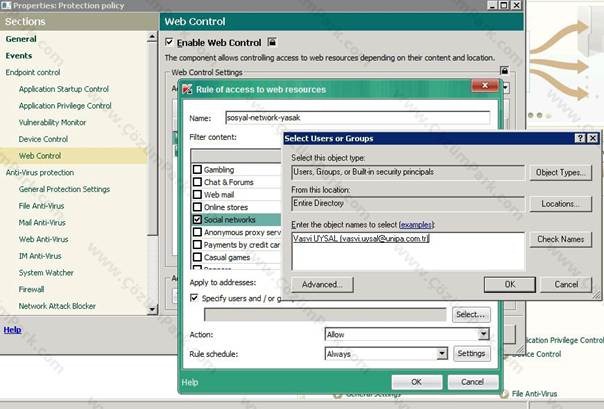Click Object Types button
Viewport: 604px width, 409px height.
tap(560, 173)
